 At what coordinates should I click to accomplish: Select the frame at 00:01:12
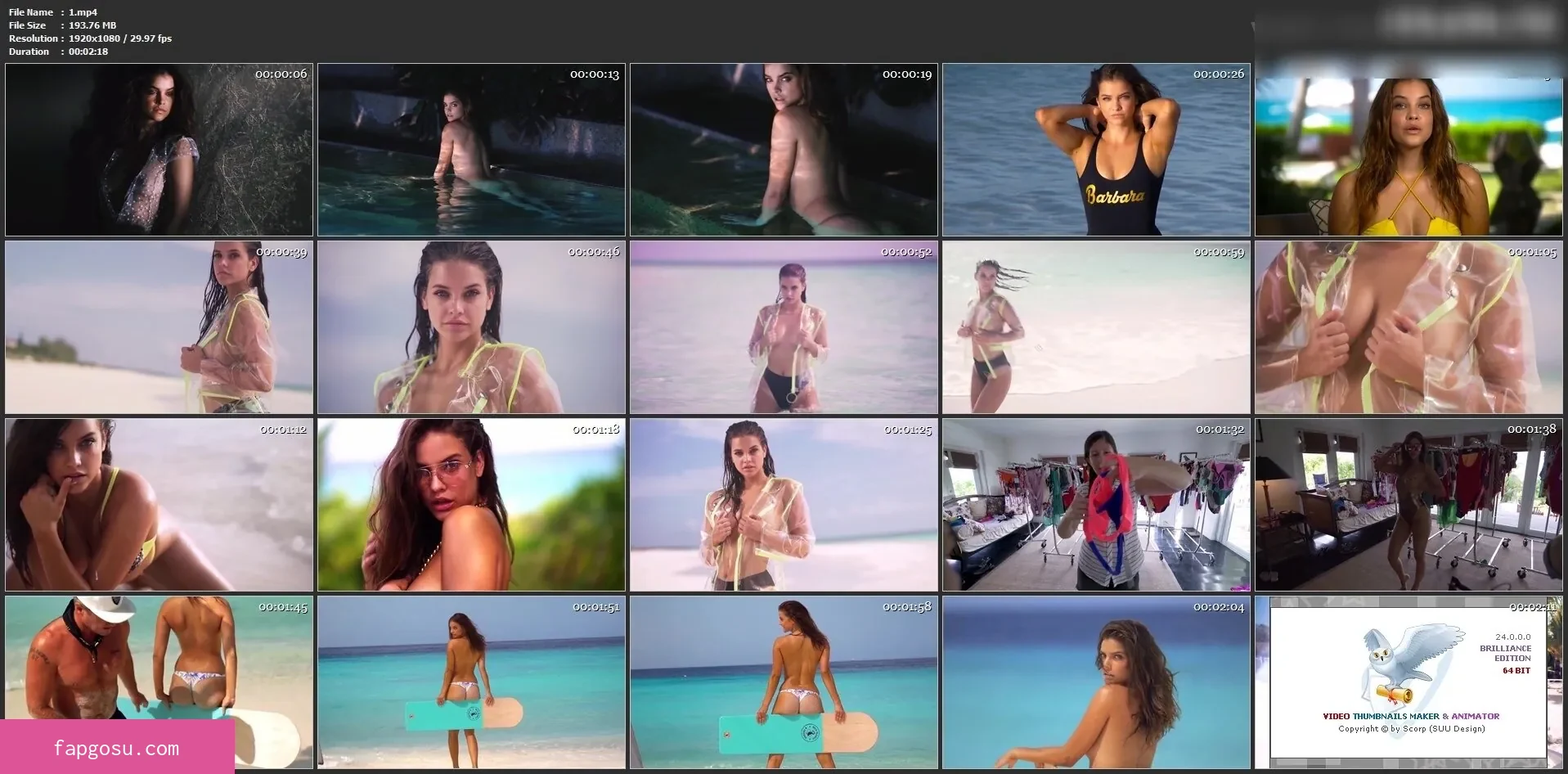tap(159, 505)
